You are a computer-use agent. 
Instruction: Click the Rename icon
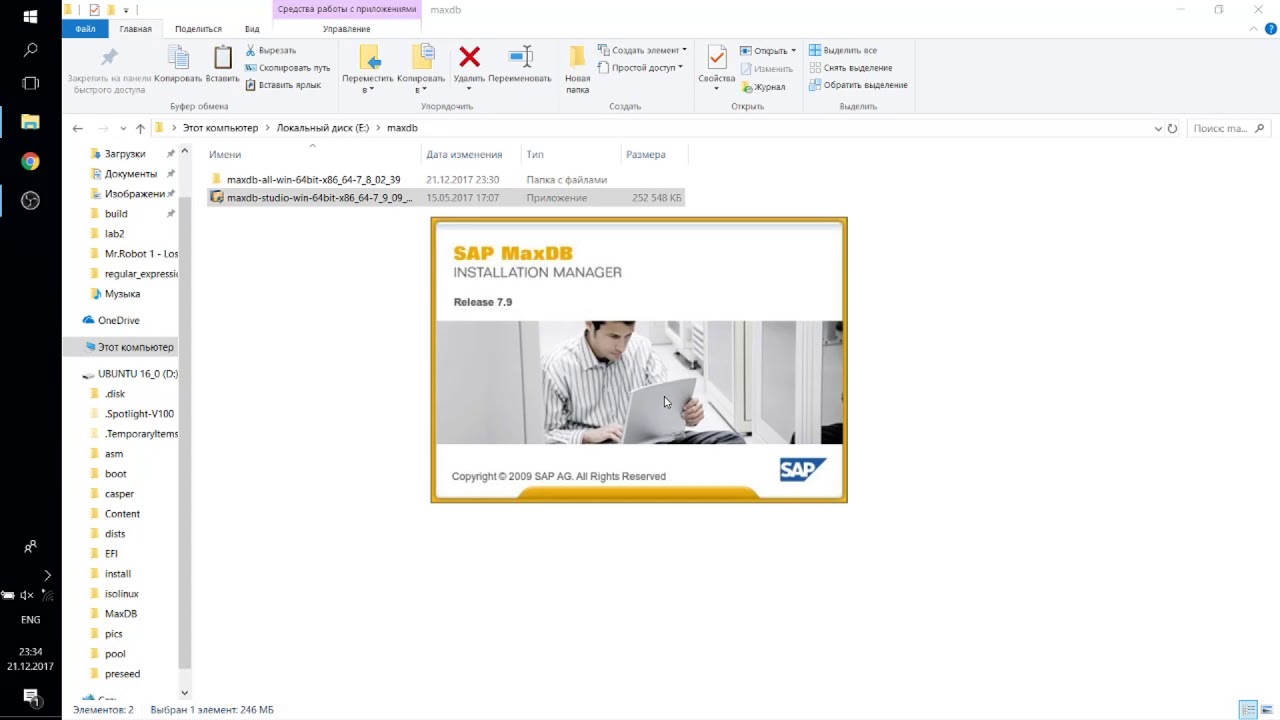tap(520, 56)
